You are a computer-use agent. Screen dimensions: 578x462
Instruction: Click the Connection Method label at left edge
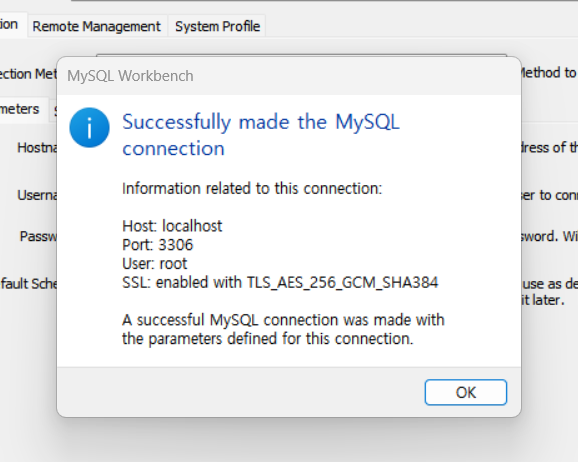(28, 74)
